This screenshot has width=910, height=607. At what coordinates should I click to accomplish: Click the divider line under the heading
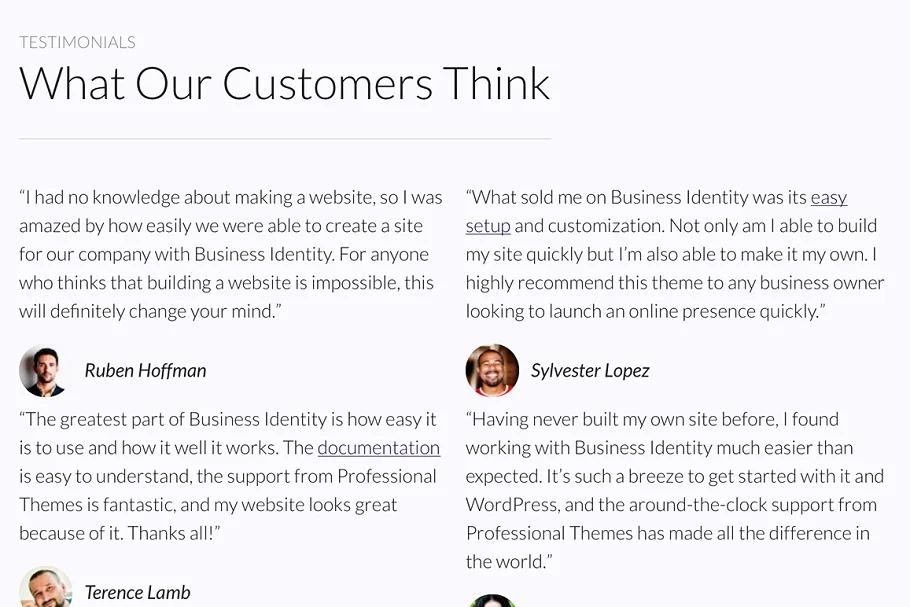point(284,139)
